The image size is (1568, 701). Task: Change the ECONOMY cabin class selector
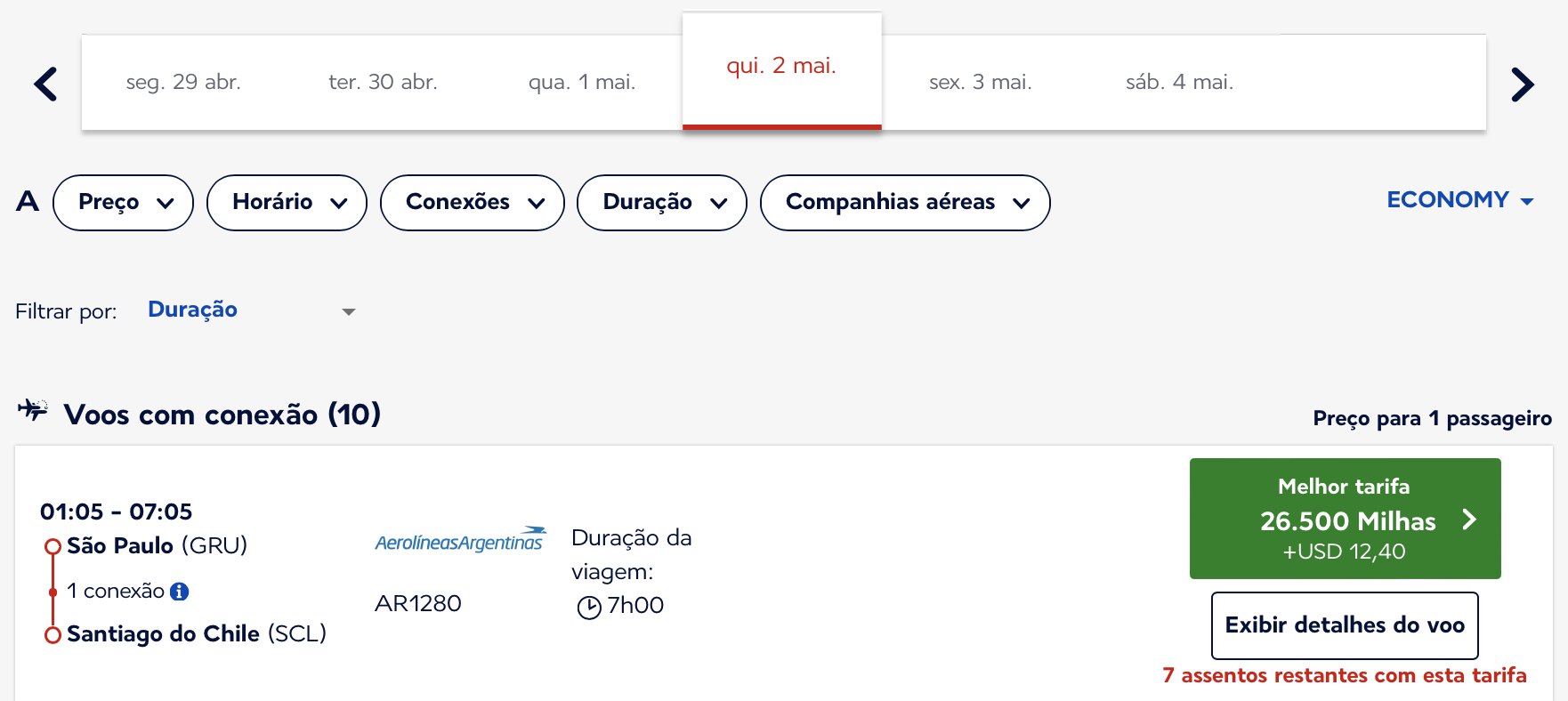pos(1460,200)
